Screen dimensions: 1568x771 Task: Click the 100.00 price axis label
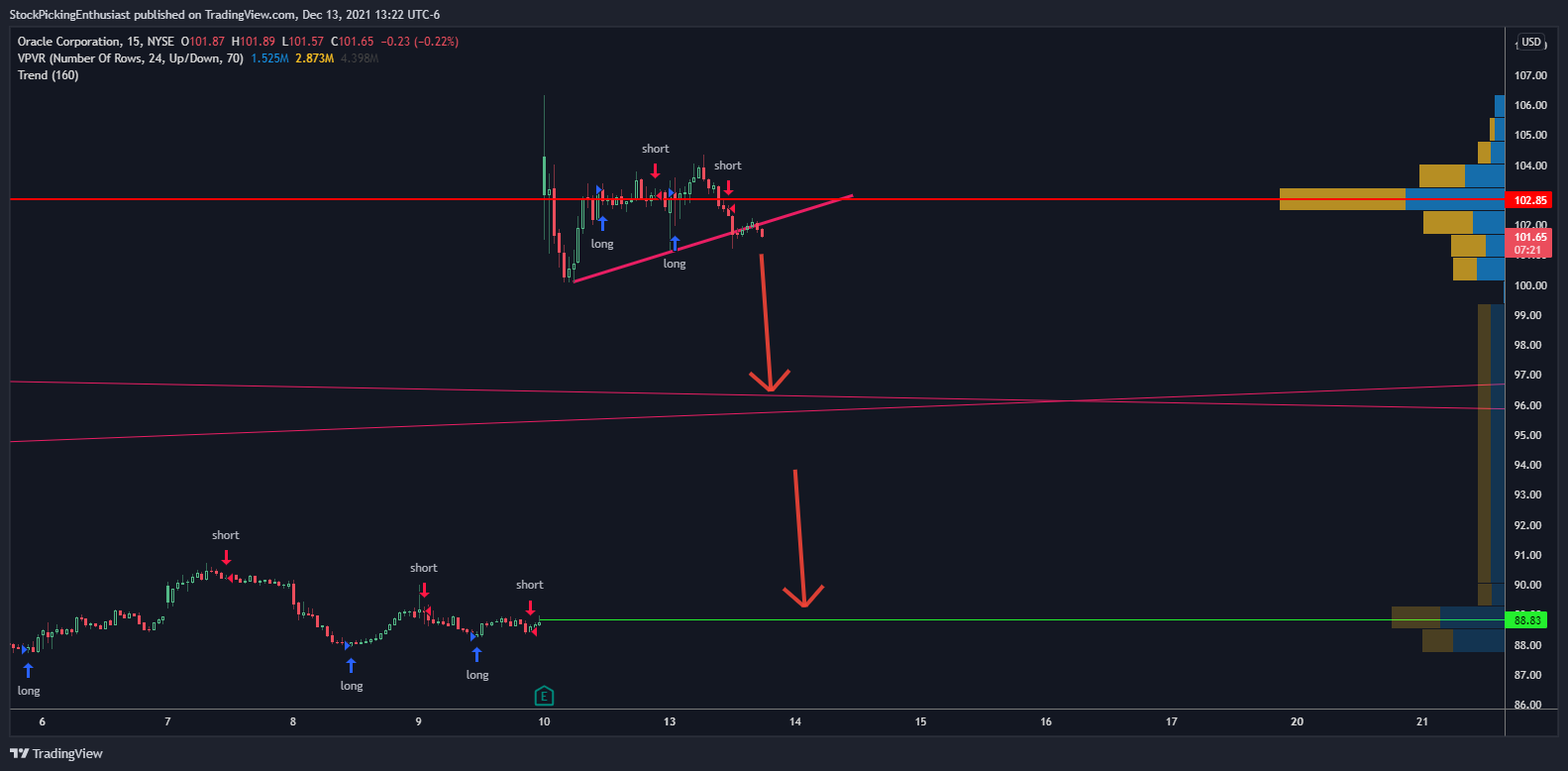coord(1530,285)
